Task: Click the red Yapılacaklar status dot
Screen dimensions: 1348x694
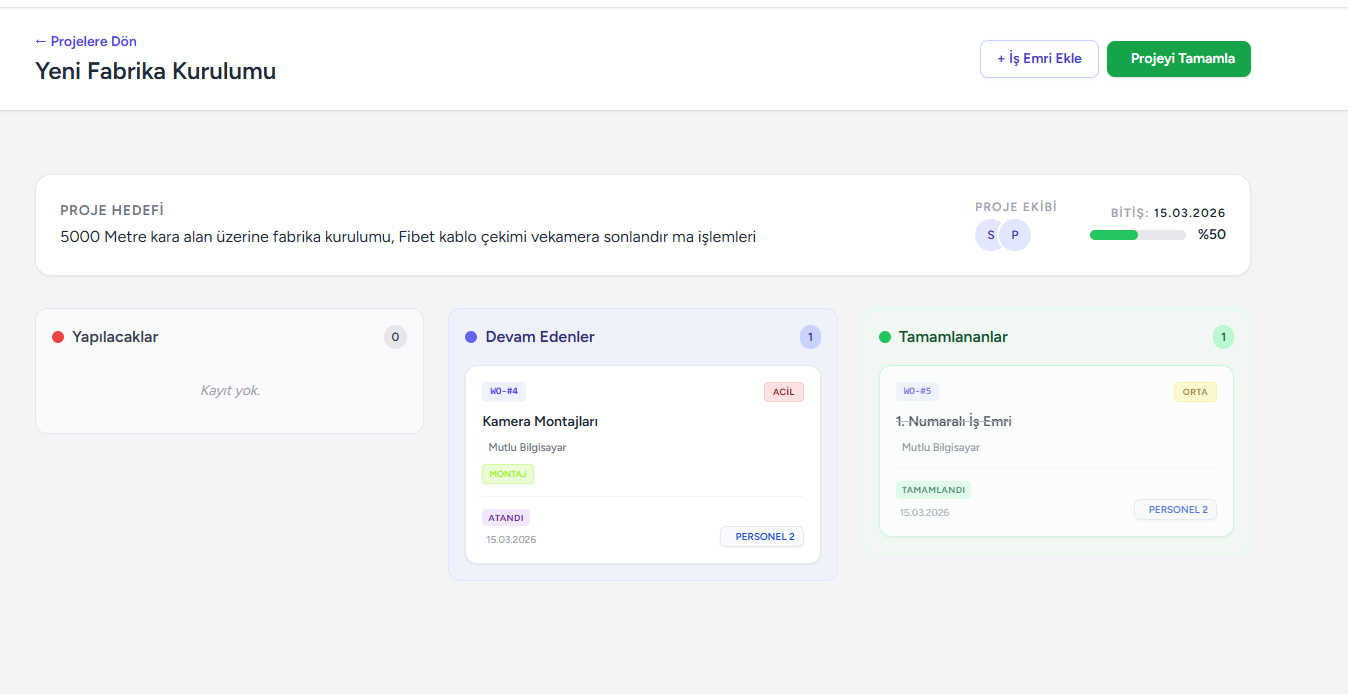Action: coord(57,337)
